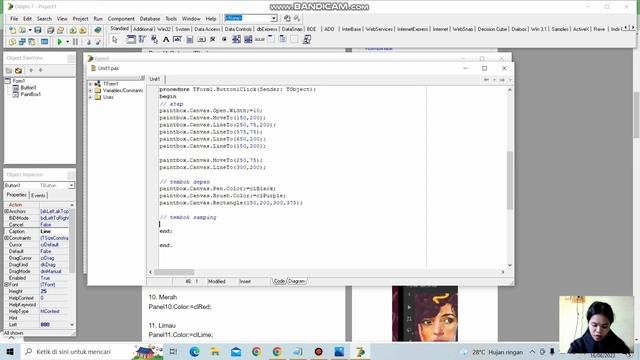Select Form1 in Object TreeView
Image resolution: width=640 pixels, height=360 pixels.
pyautogui.click(x=19, y=81)
